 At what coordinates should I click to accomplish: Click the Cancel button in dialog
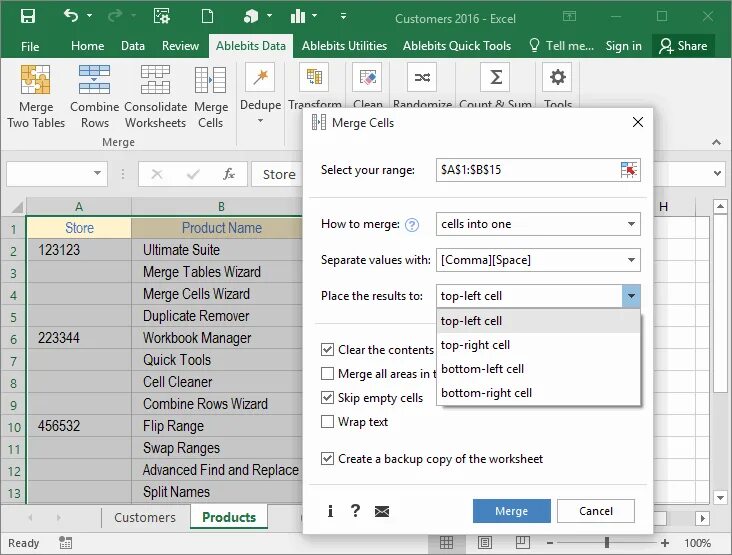click(x=596, y=511)
